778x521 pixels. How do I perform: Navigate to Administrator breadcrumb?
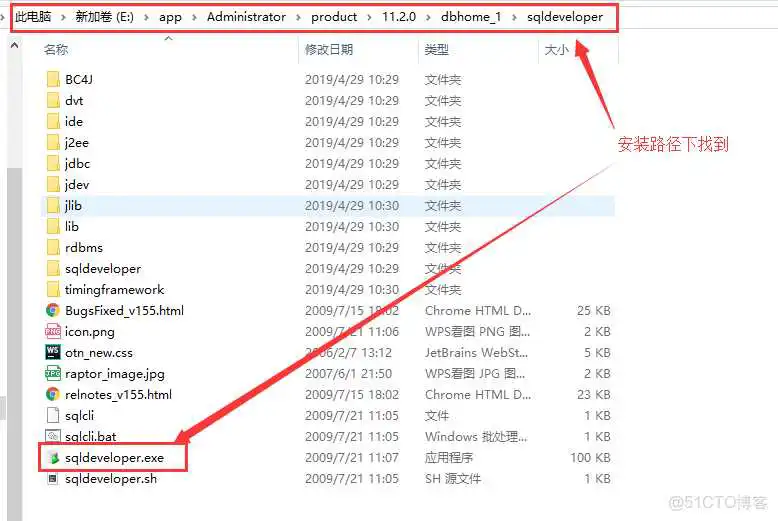pyautogui.click(x=246, y=17)
